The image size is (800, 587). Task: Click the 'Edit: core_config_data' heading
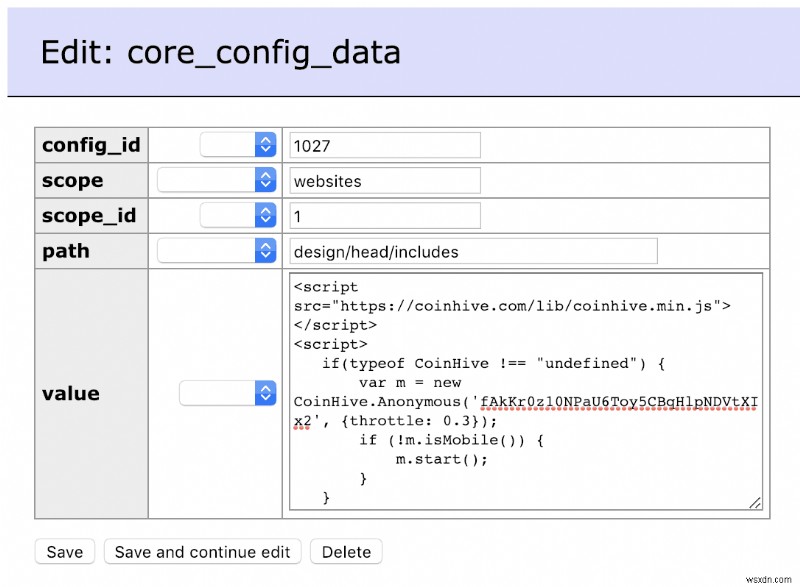coord(220,52)
